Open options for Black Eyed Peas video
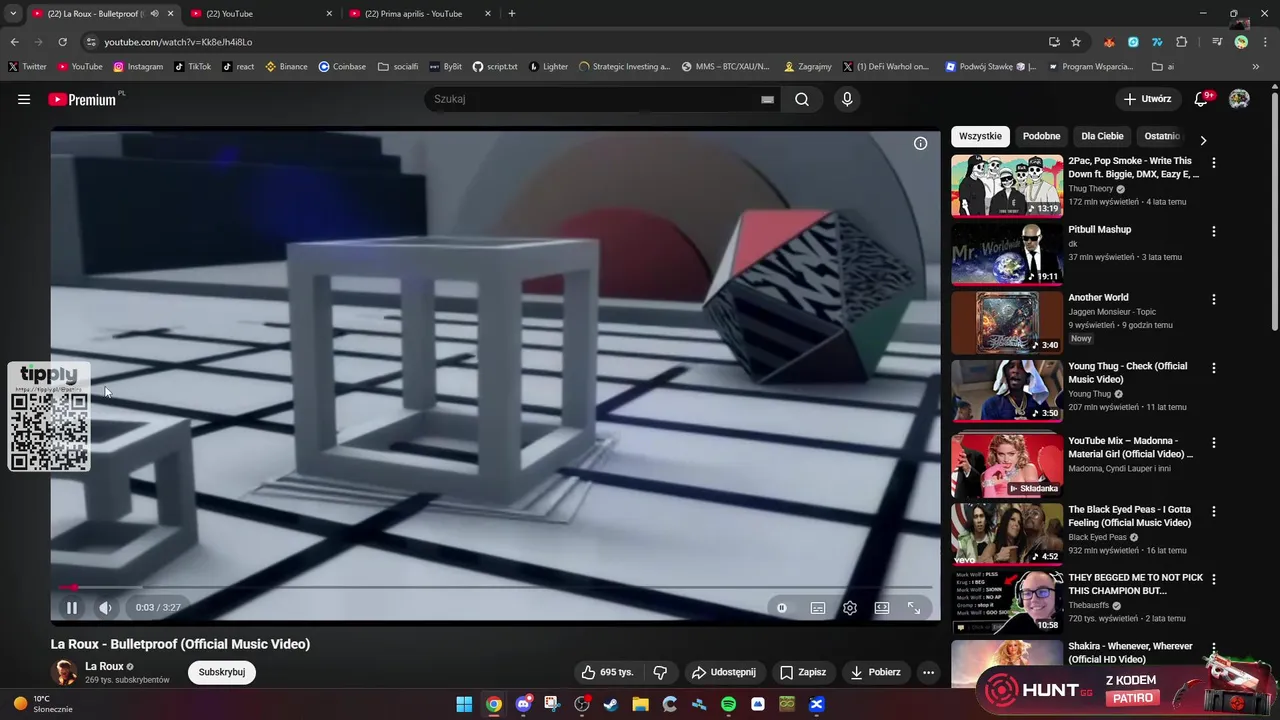Image resolution: width=1280 pixels, height=720 pixels. (1214, 511)
